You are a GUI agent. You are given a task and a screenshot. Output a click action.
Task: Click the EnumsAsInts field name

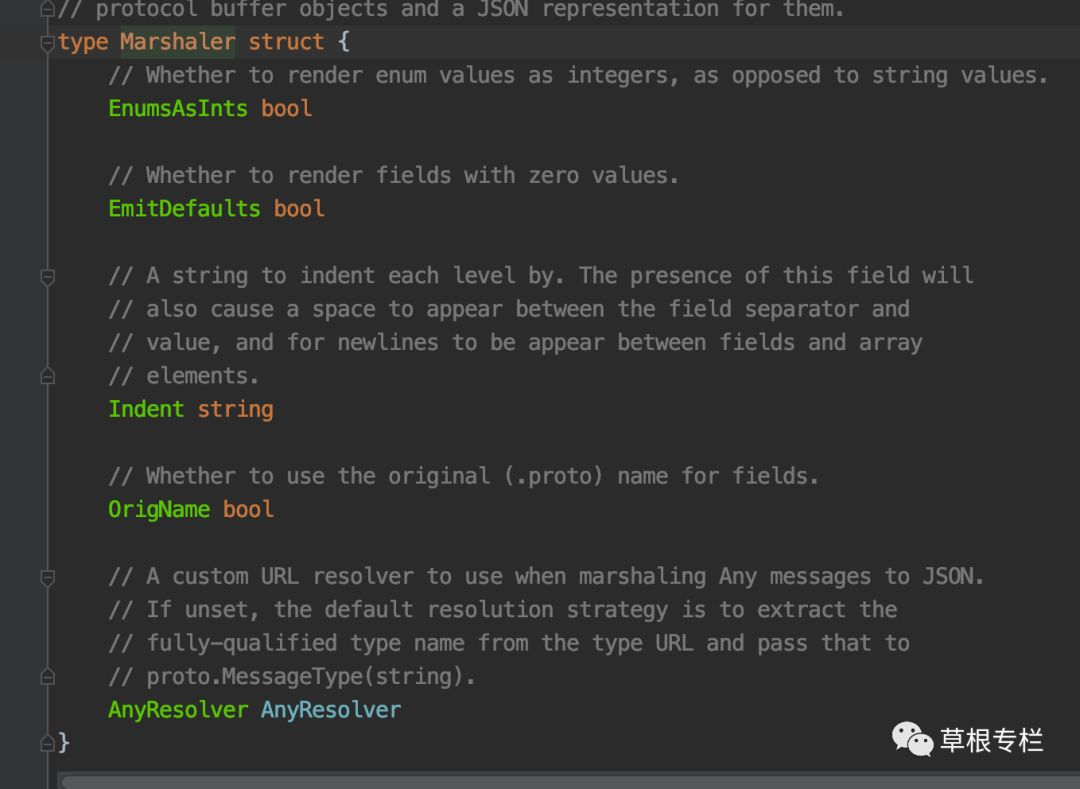point(178,109)
